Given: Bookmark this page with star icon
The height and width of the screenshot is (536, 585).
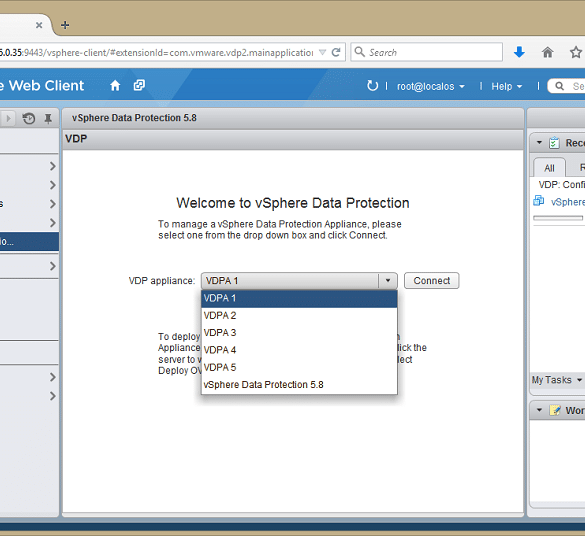Looking at the screenshot, I should click(576, 52).
